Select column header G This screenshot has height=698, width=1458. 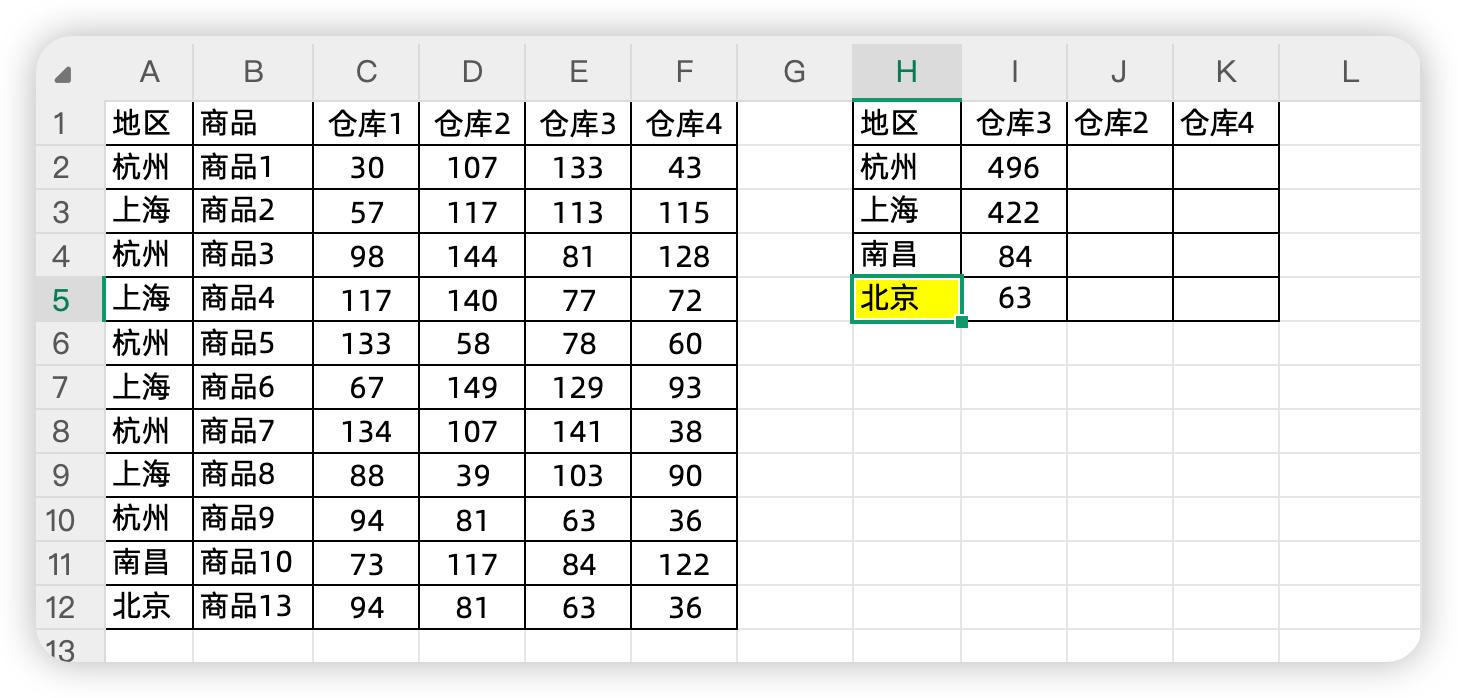pos(794,72)
